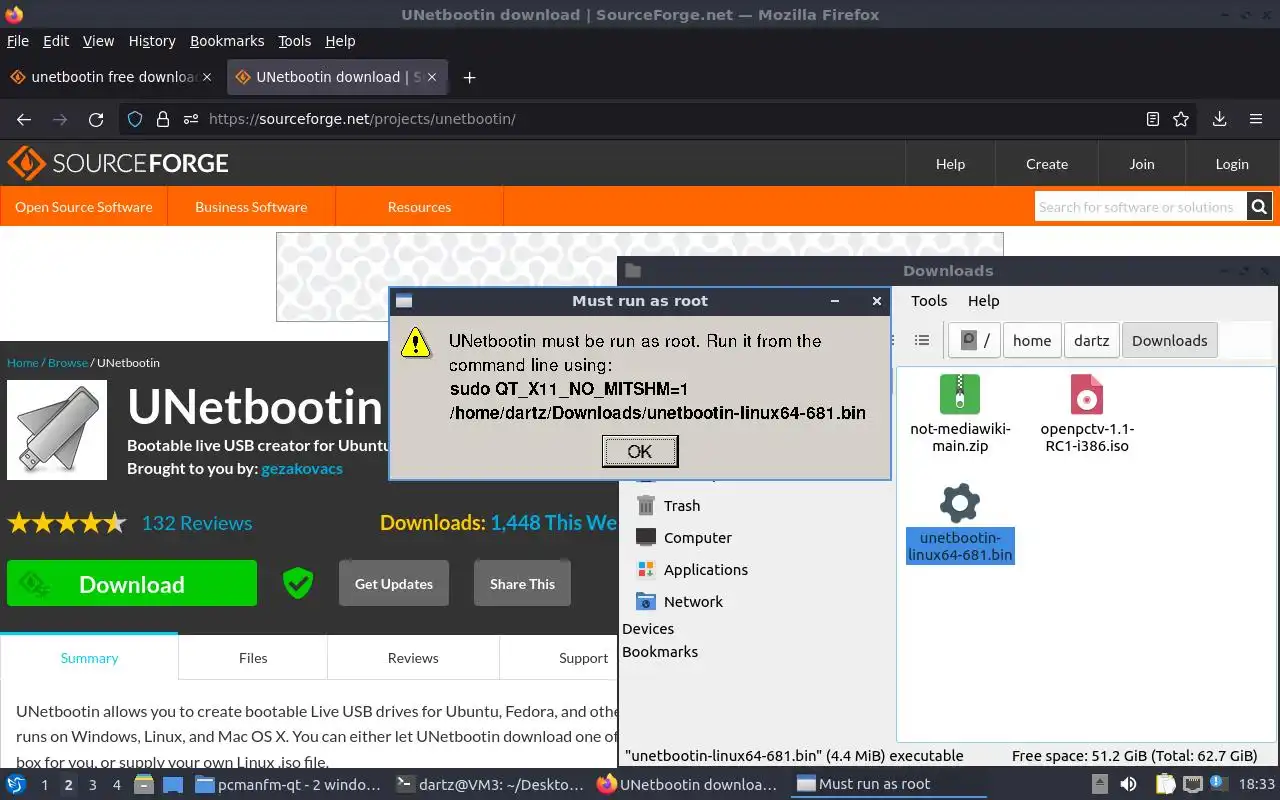Click the volume speaker icon in the tray

pos(1128,784)
